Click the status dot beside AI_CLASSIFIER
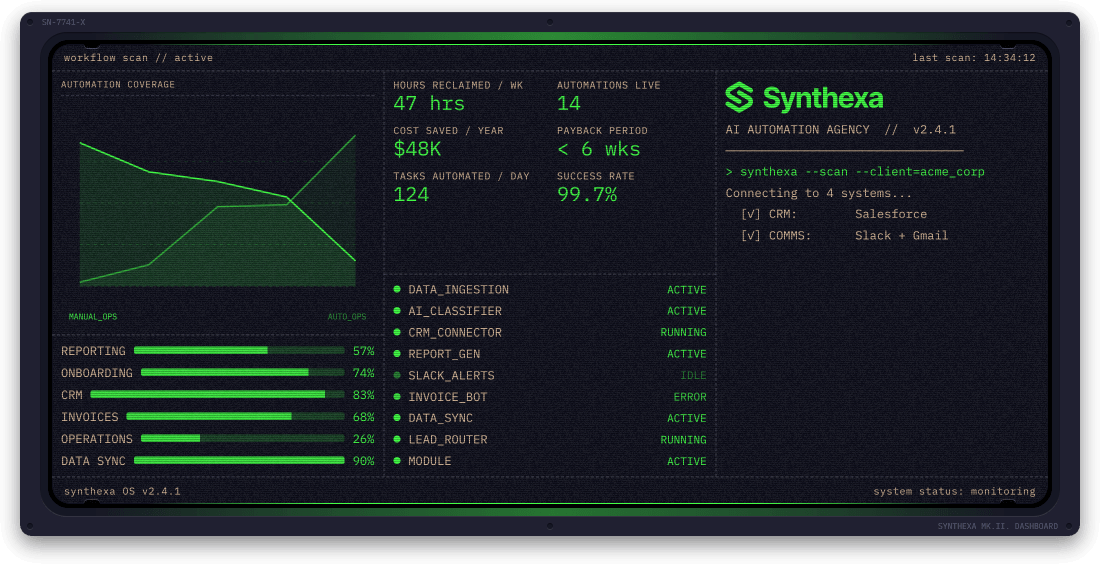Viewport: 1100px width, 564px height. [x=397, y=311]
